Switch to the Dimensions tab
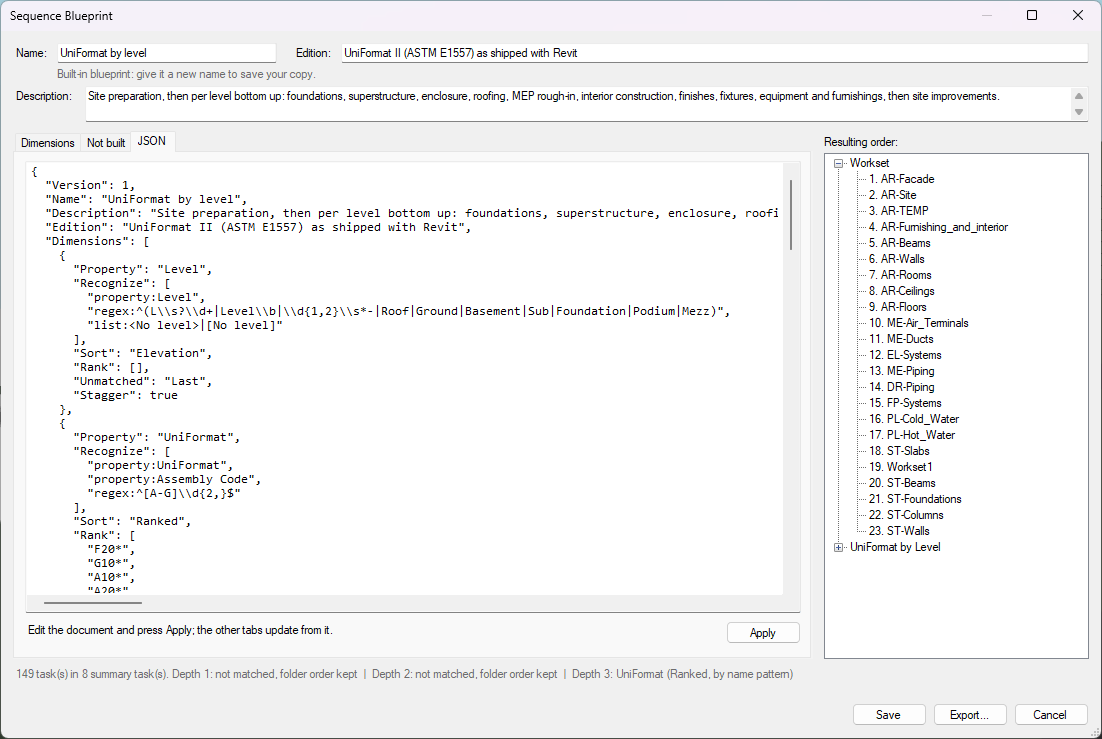The height and width of the screenshot is (739, 1102). pos(48,143)
